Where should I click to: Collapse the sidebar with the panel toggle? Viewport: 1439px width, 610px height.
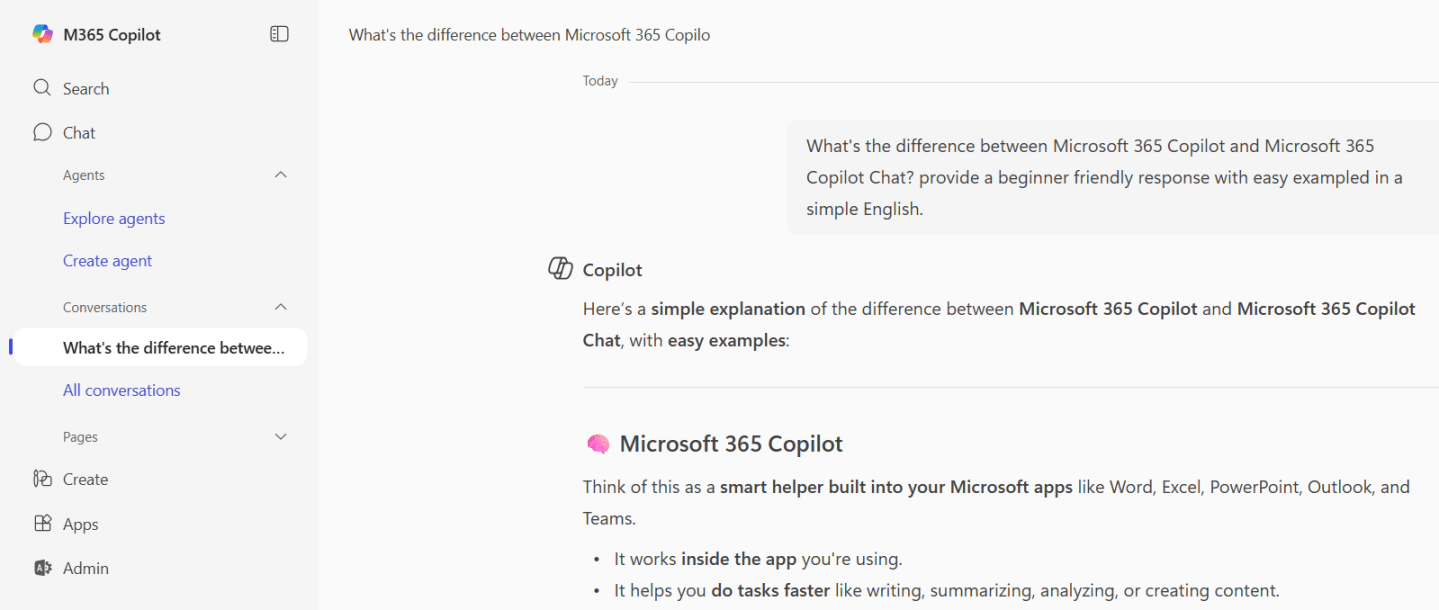click(278, 33)
